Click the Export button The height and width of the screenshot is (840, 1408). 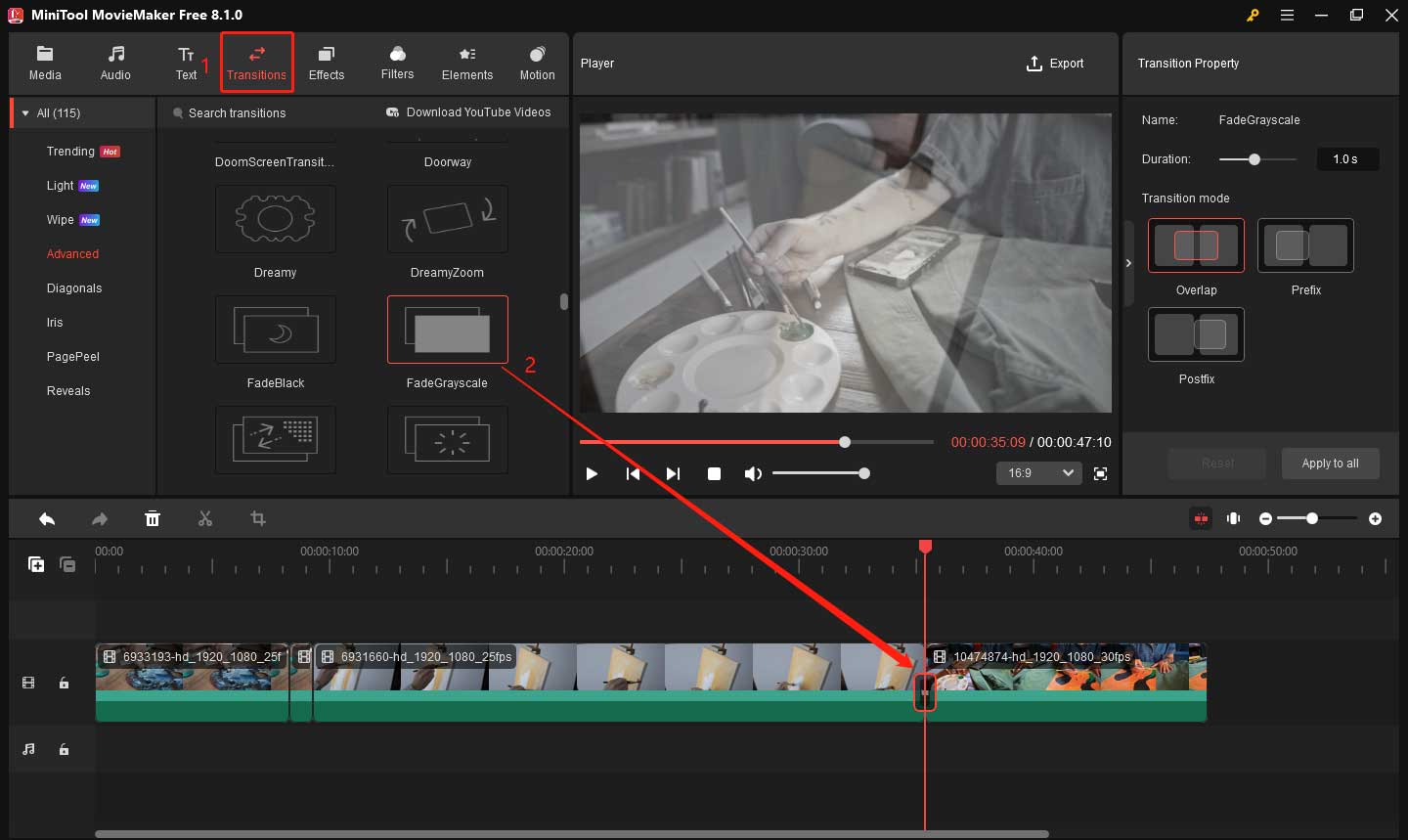tap(1055, 64)
